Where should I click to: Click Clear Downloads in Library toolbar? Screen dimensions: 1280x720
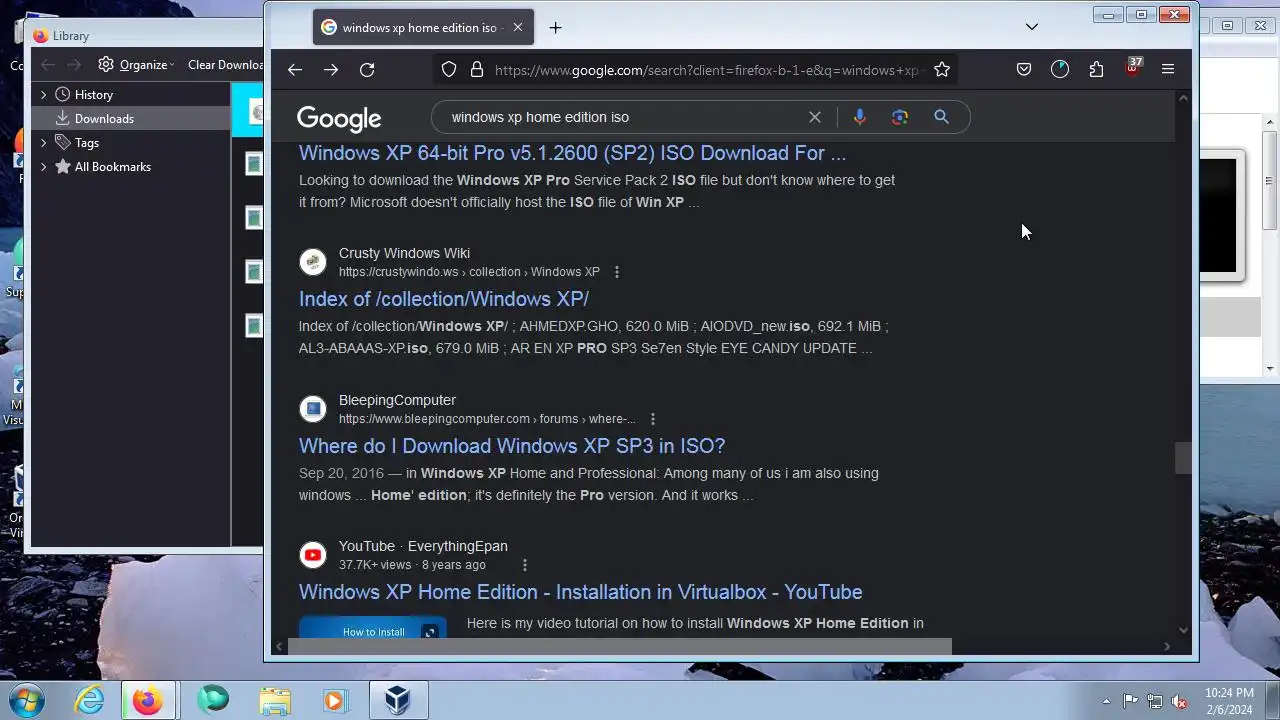[226, 65]
